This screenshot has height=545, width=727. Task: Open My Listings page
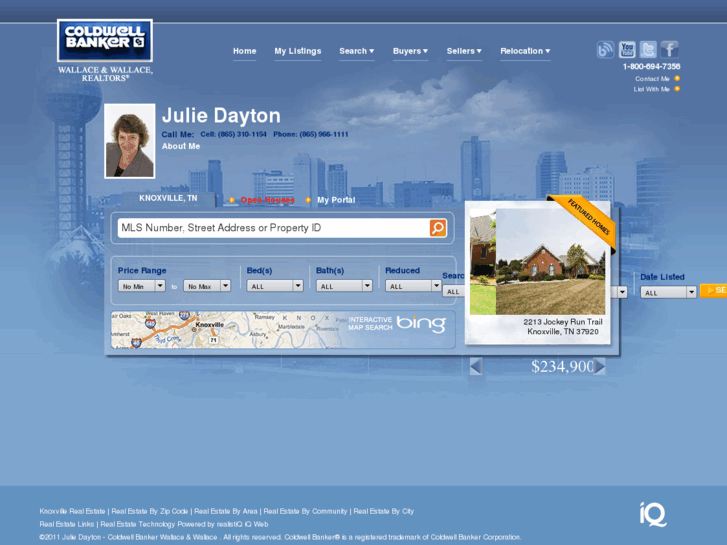click(x=298, y=51)
